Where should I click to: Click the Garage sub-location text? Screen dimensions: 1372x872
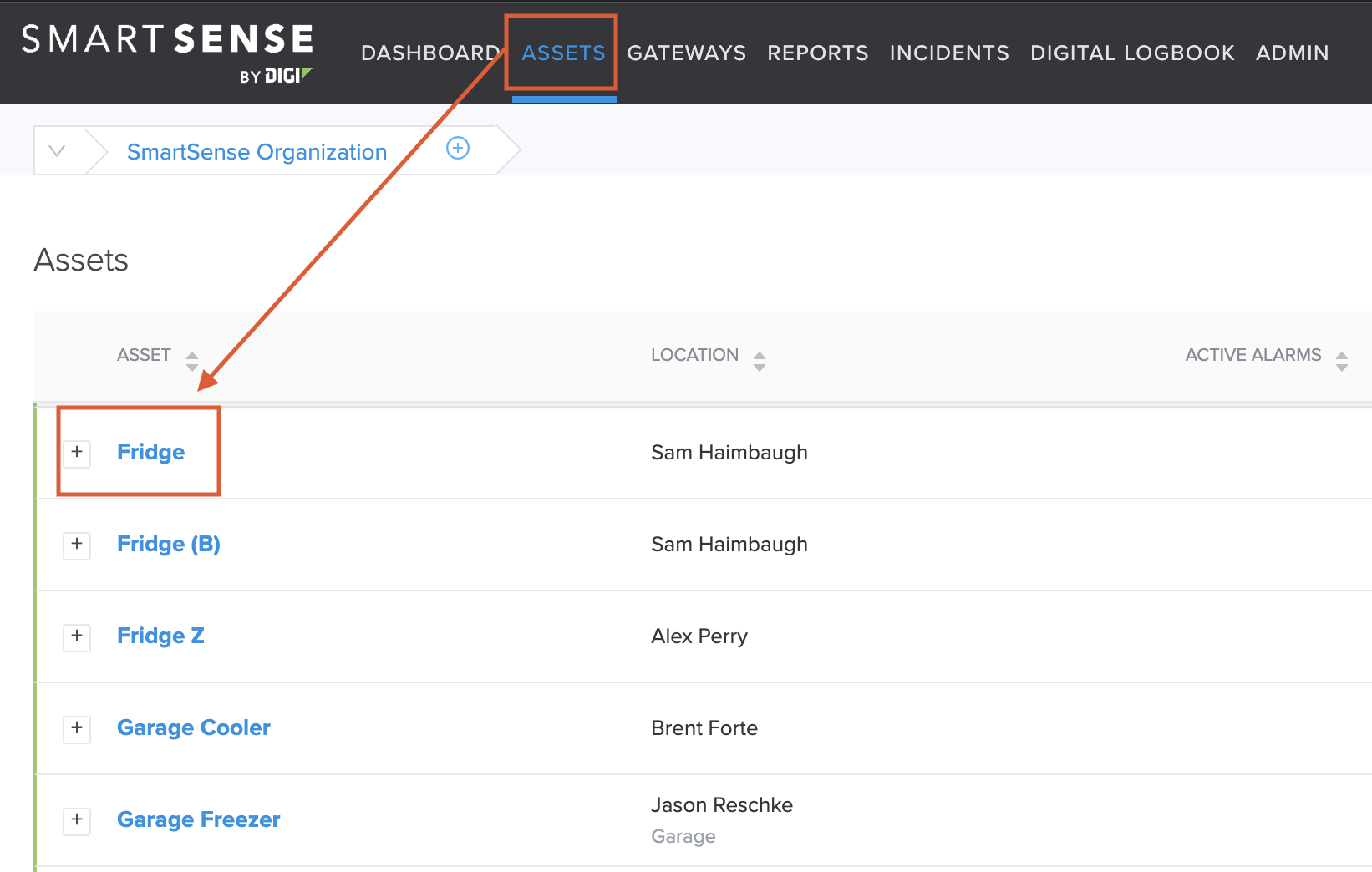683,836
